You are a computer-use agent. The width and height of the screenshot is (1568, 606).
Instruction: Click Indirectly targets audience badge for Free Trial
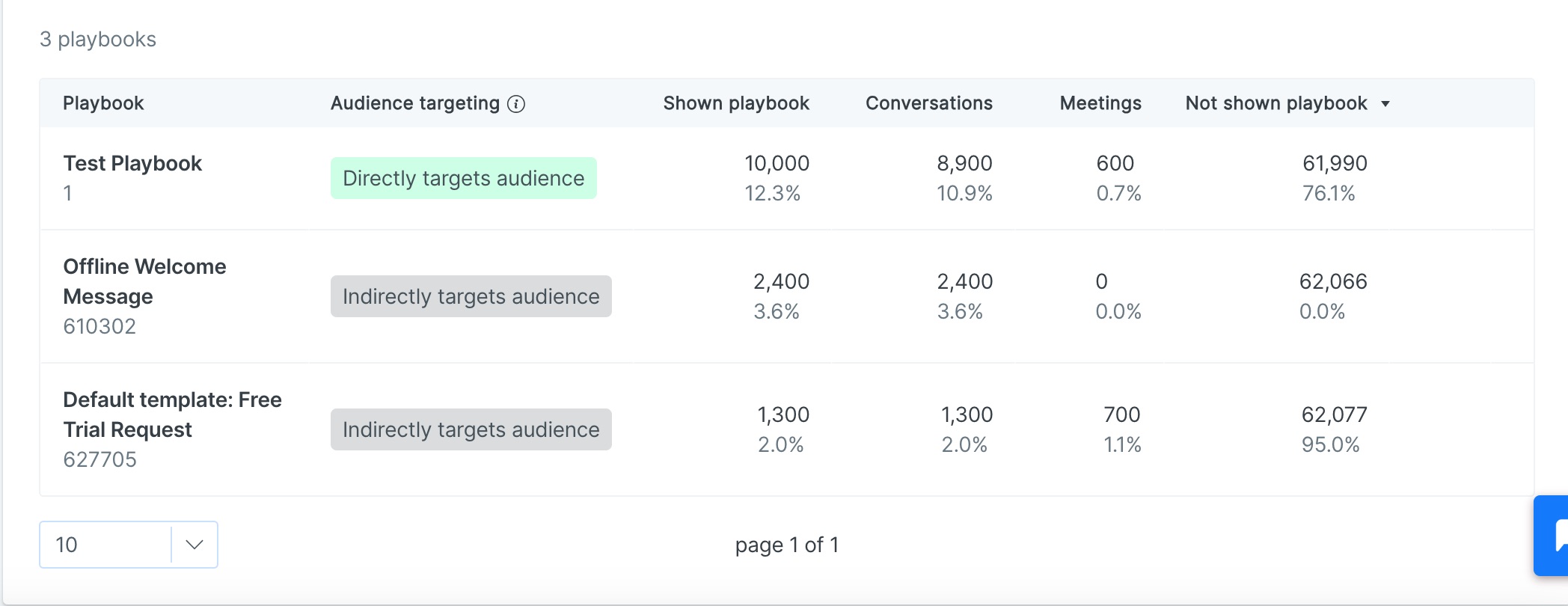tap(471, 429)
